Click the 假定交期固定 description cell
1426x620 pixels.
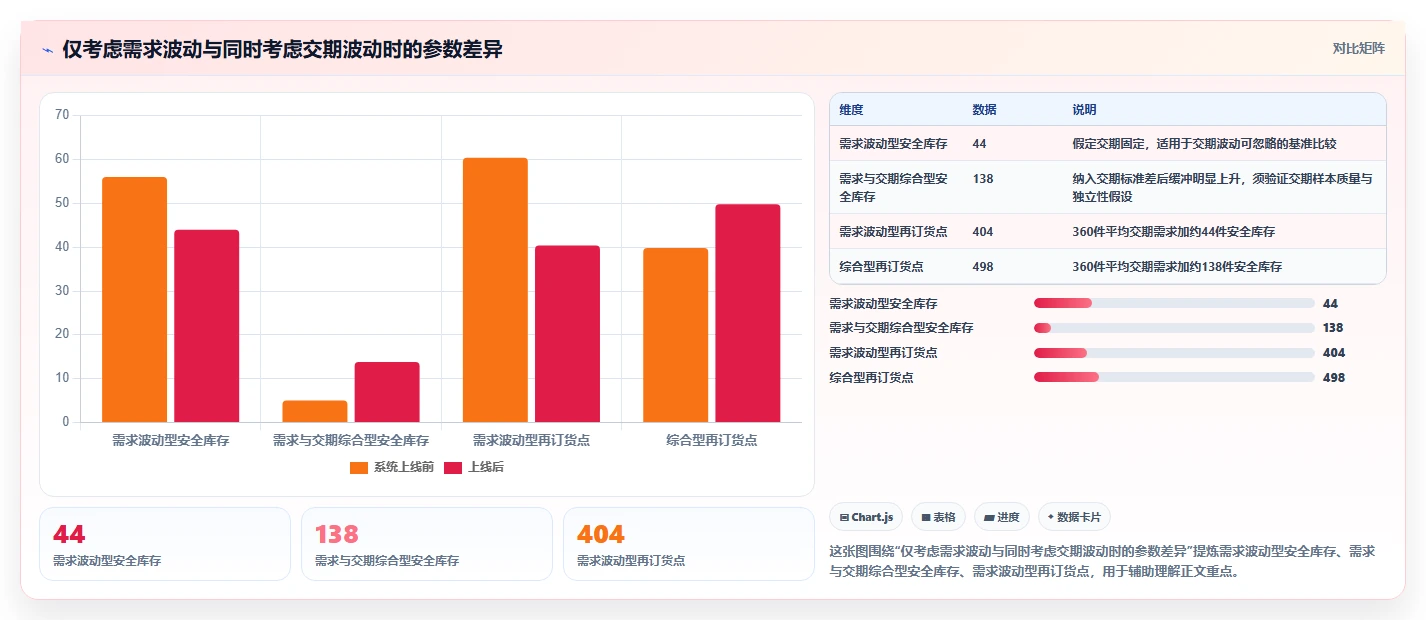tap(1204, 143)
